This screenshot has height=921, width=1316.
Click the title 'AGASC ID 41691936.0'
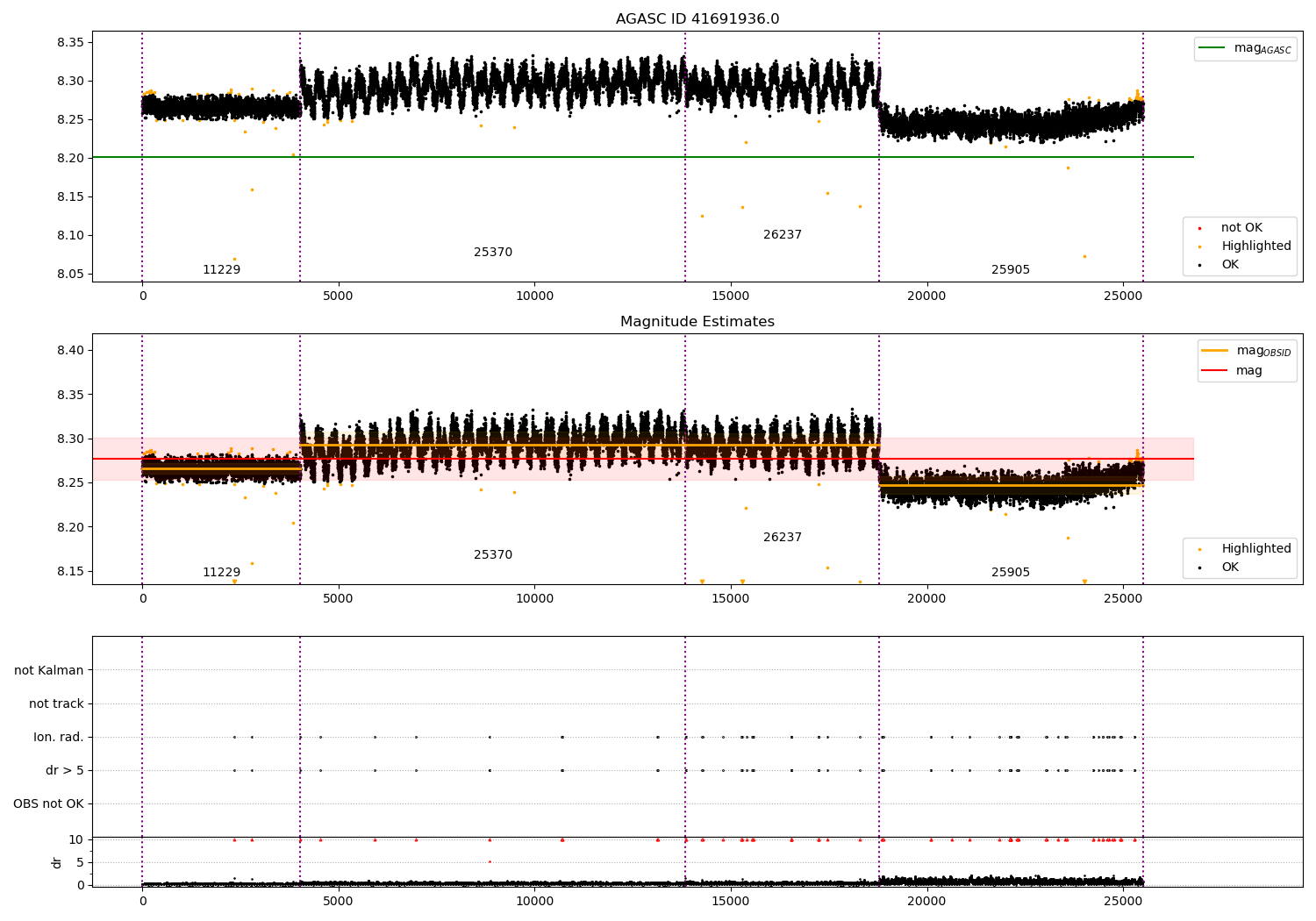coord(697,19)
